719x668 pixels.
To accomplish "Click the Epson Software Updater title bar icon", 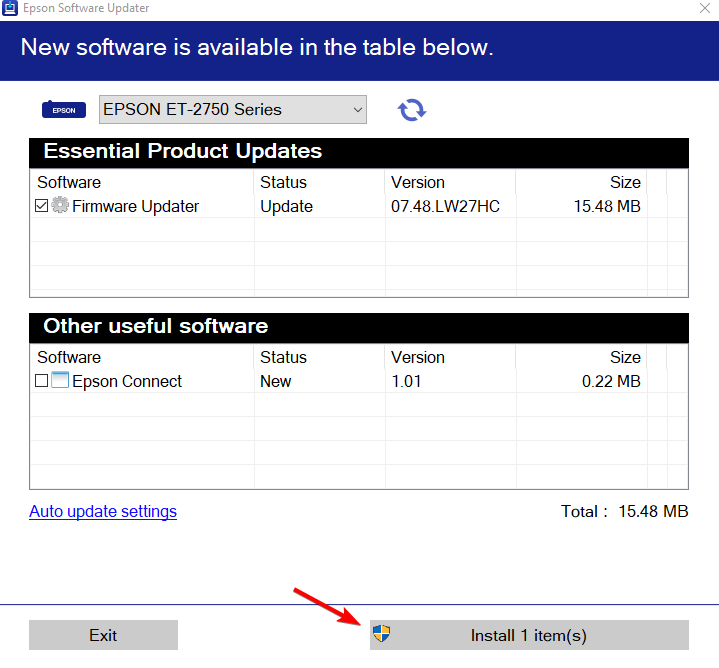I will coord(10,8).
